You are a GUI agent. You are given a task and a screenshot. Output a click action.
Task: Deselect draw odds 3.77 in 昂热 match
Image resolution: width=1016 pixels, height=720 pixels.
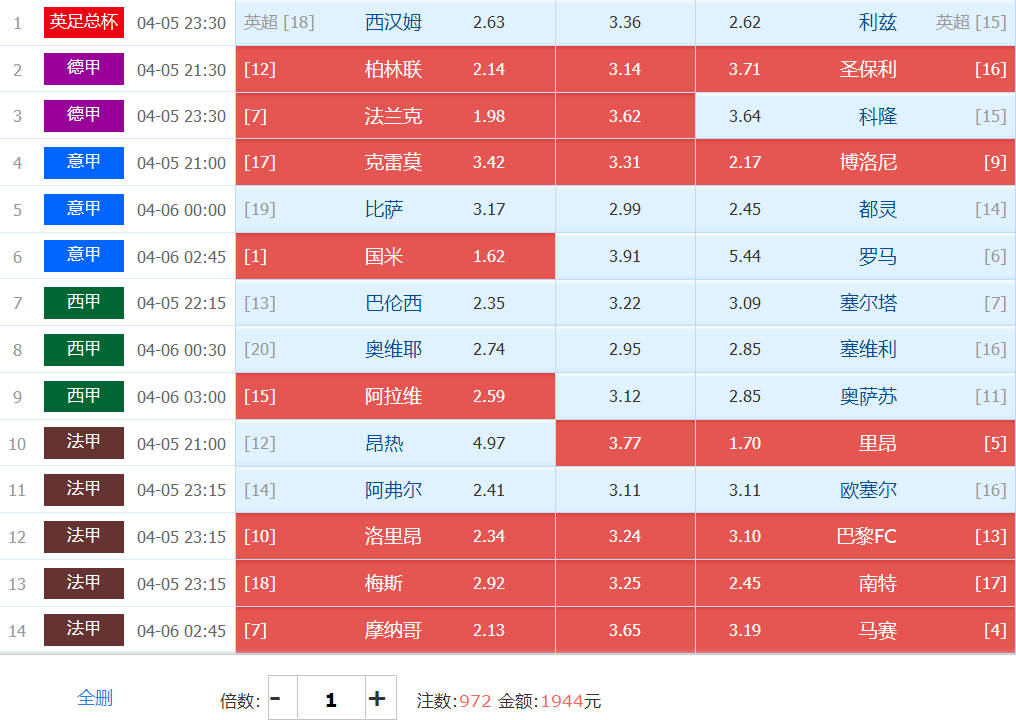click(x=625, y=443)
